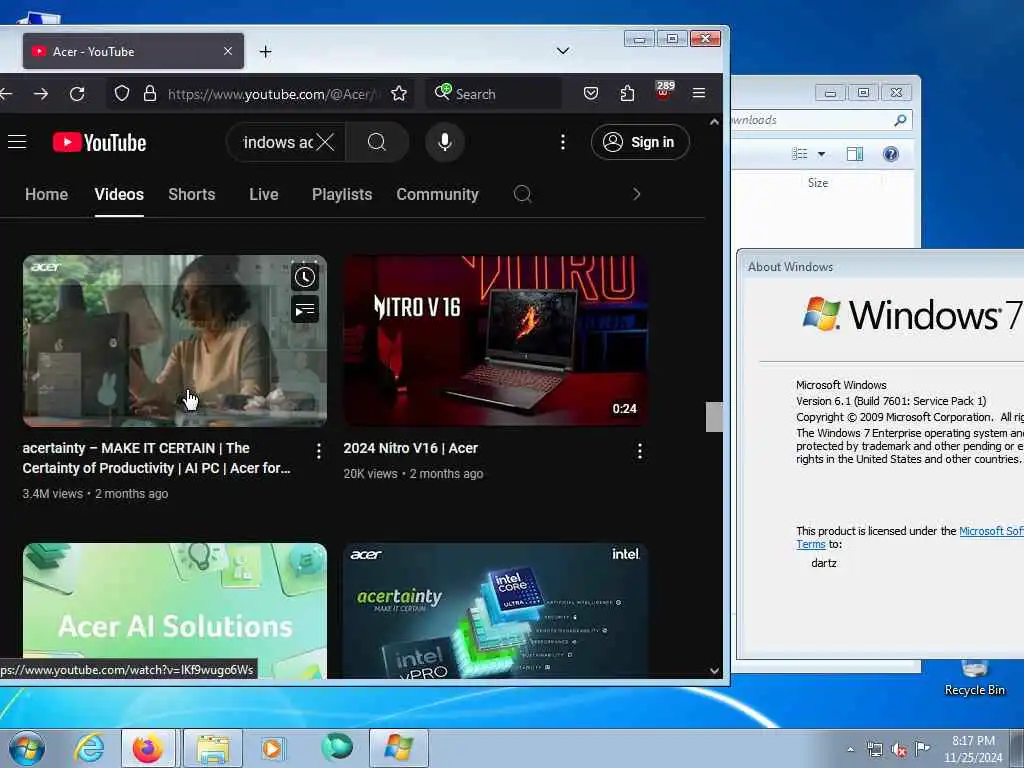Screen dimensions: 1024x768
Task: Open view options dropdown in Explorer
Action: coord(822,154)
